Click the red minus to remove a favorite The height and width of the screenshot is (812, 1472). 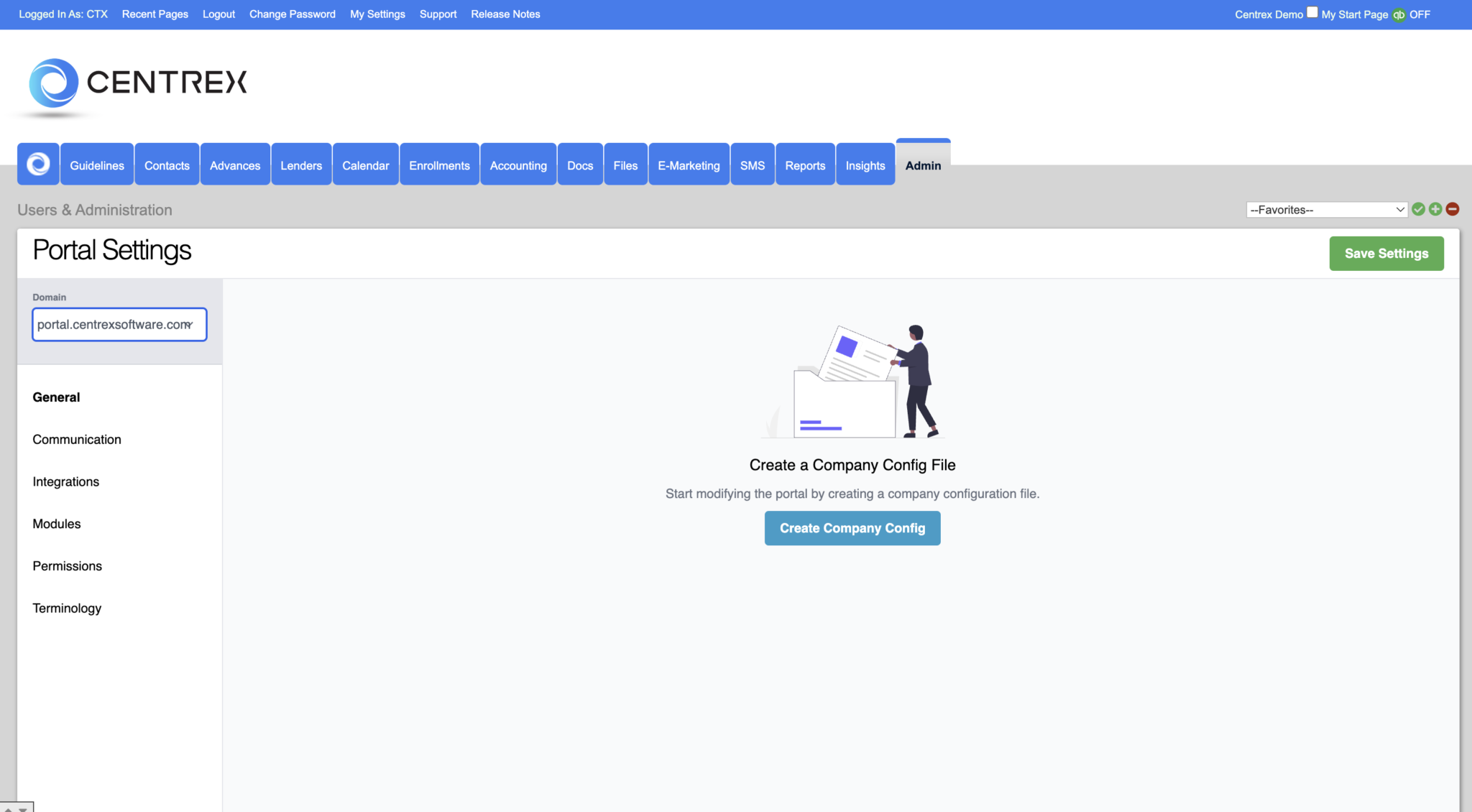pyautogui.click(x=1452, y=209)
